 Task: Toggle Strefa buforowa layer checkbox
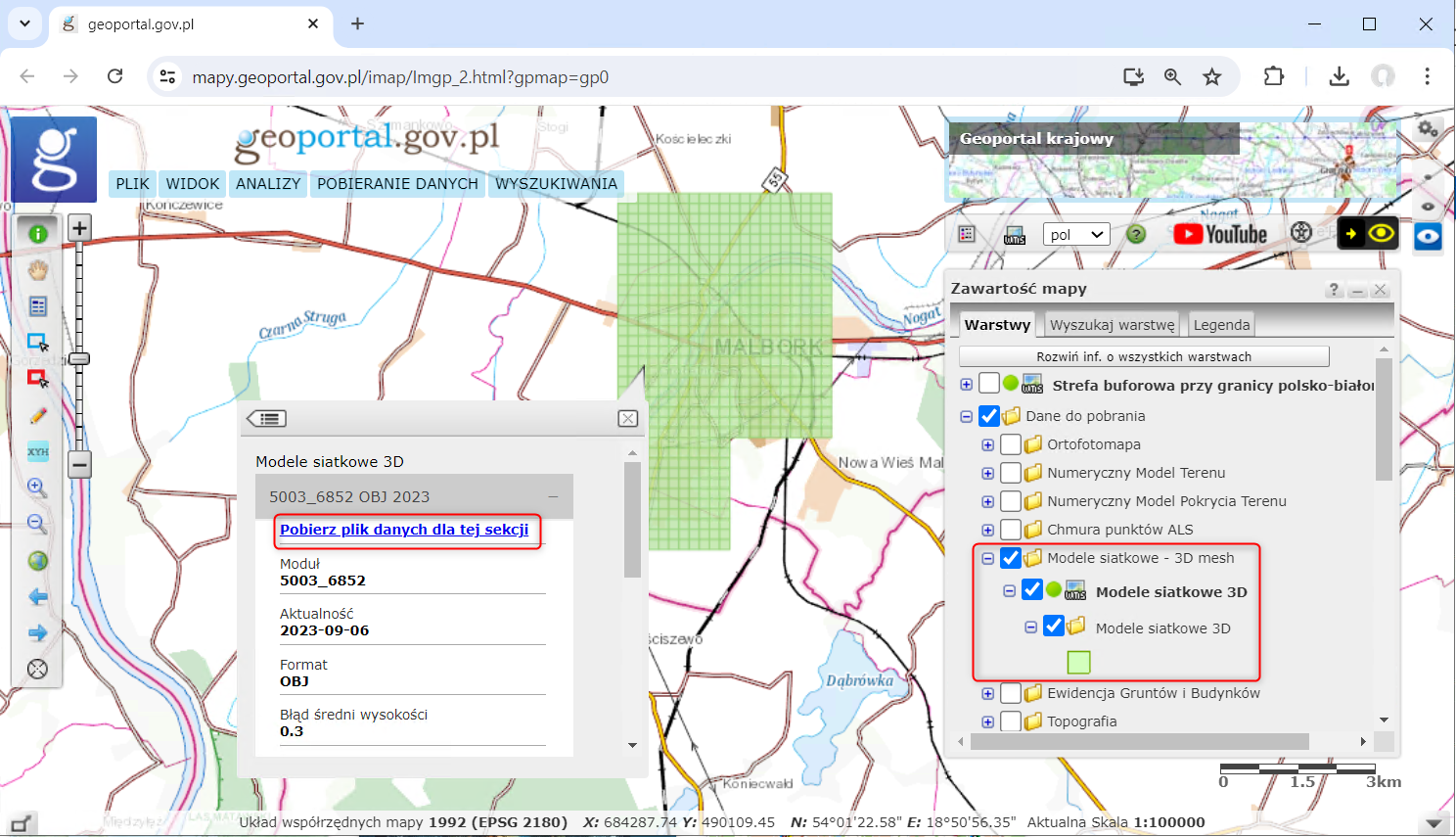[989, 384]
